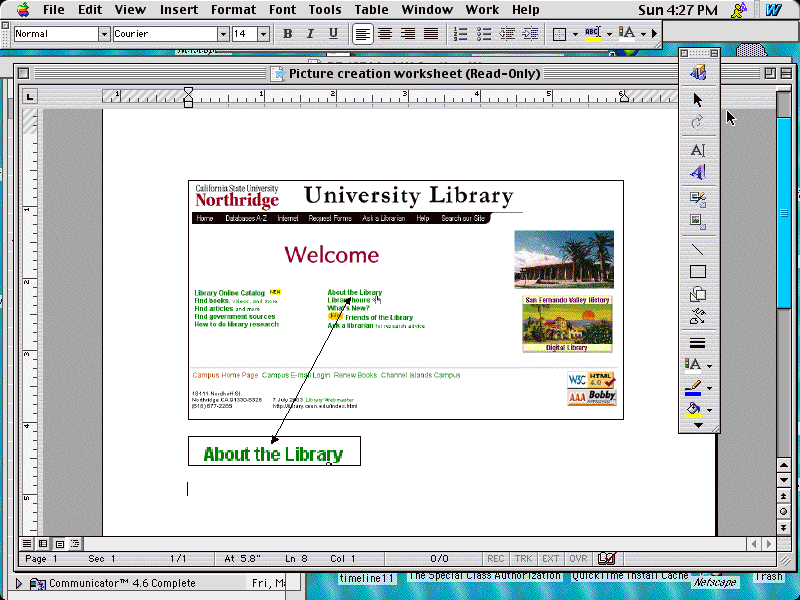
Task: Insert a Text Box from Drawing palette
Action: pos(697,150)
